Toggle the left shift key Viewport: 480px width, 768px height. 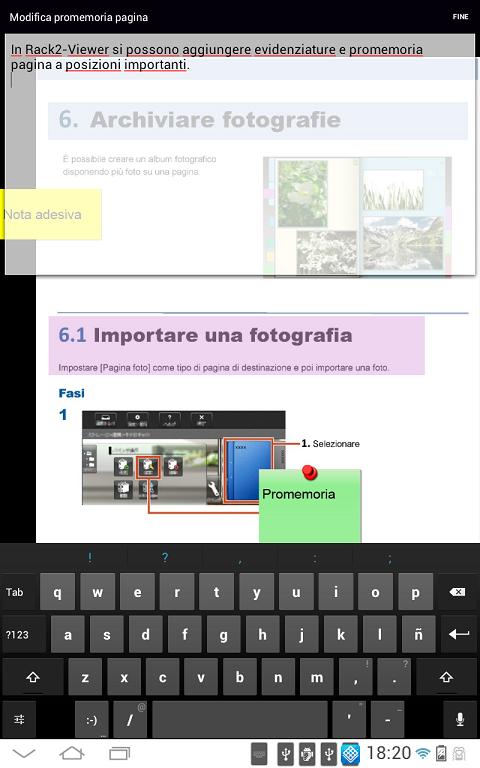(x=32, y=677)
